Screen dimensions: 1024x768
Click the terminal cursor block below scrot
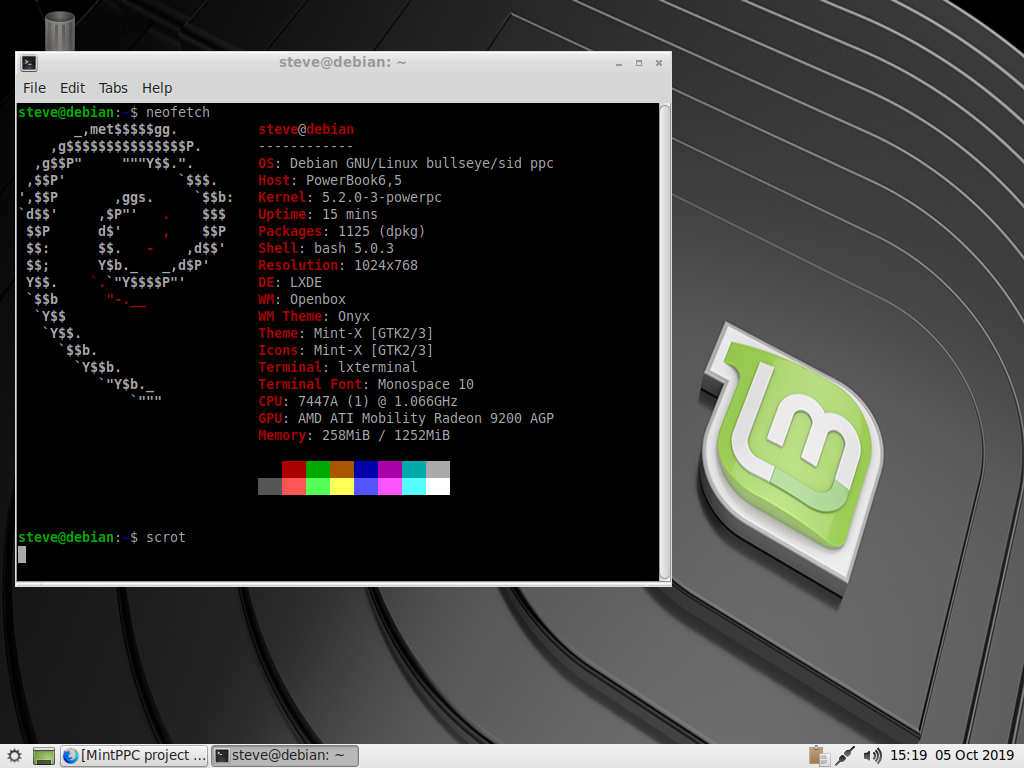point(22,554)
